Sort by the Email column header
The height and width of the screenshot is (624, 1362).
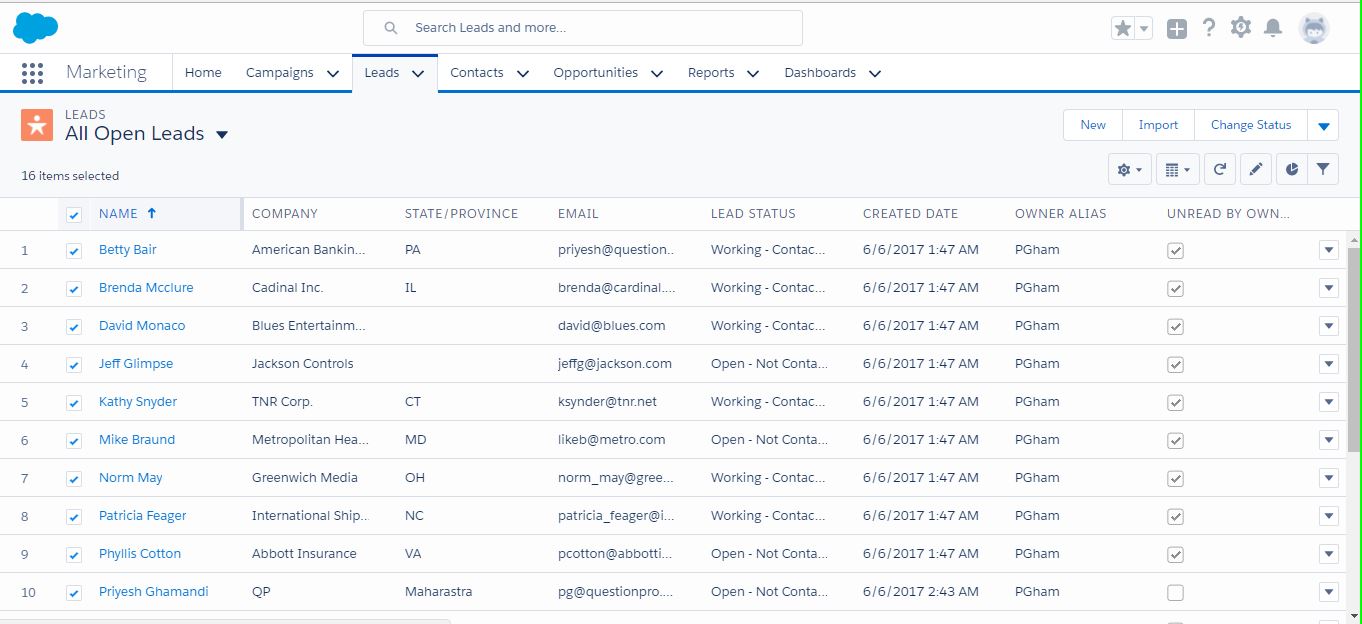tap(578, 214)
